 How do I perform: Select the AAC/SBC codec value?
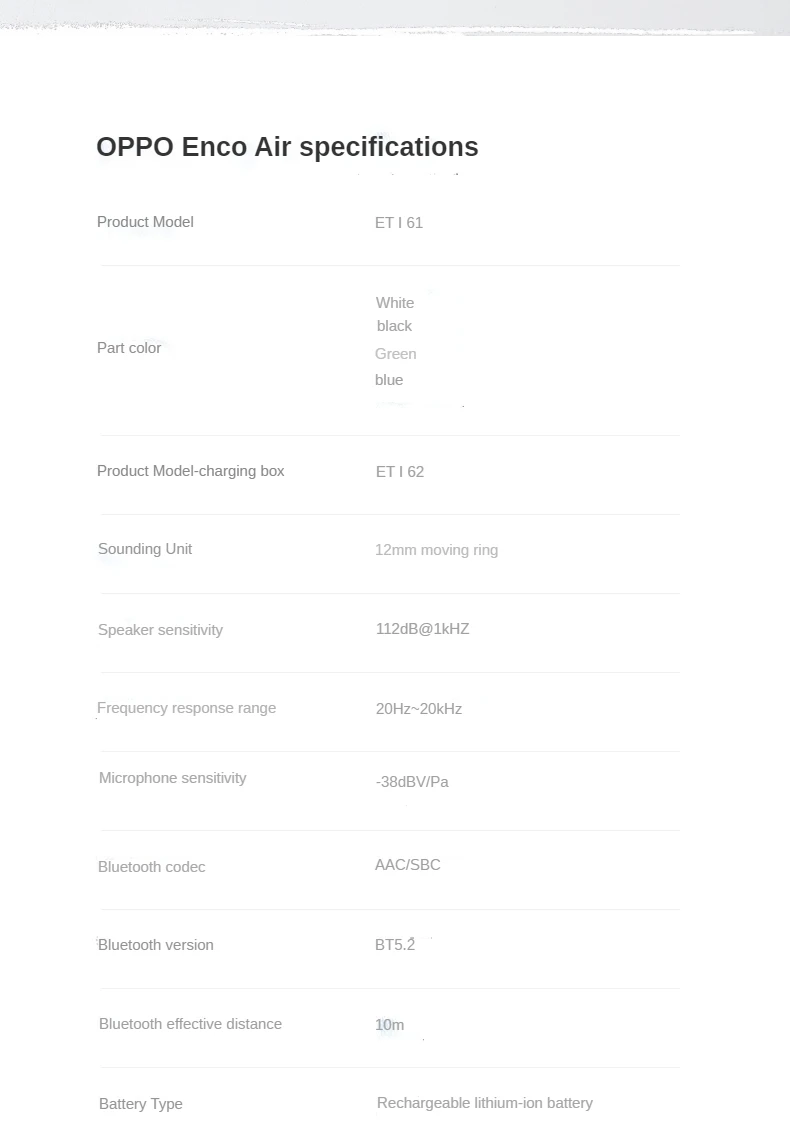[x=407, y=865]
